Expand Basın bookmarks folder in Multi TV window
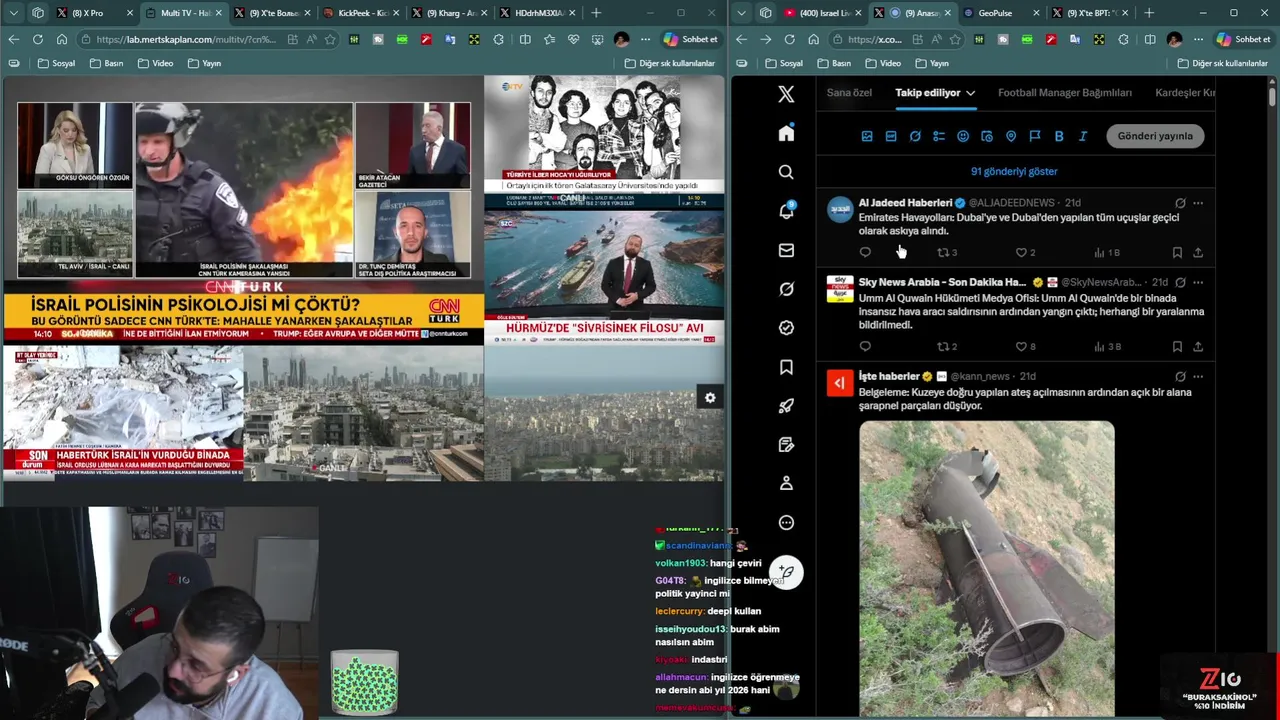Viewport: 1280px width, 720px height. pos(106,63)
